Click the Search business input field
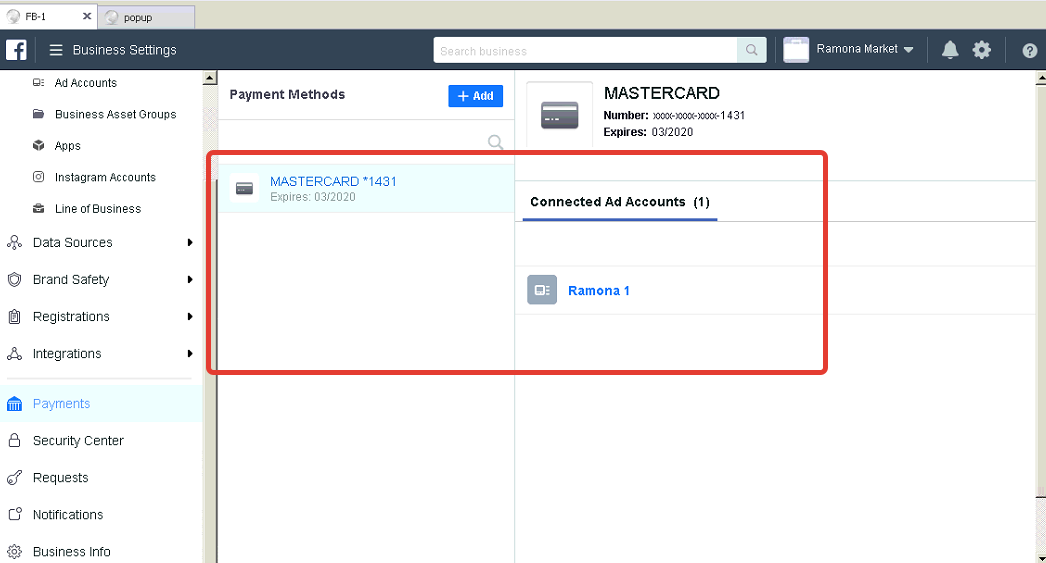 click(585, 50)
